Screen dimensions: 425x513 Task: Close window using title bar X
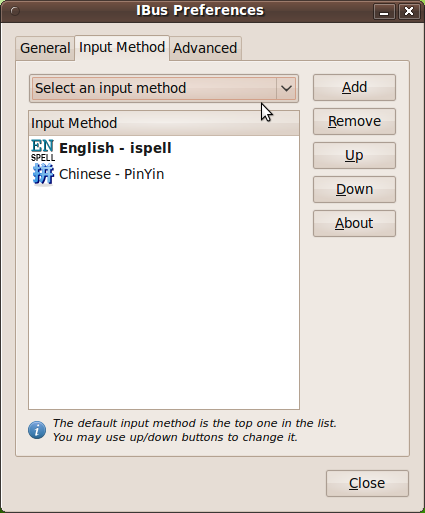(409, 12)
